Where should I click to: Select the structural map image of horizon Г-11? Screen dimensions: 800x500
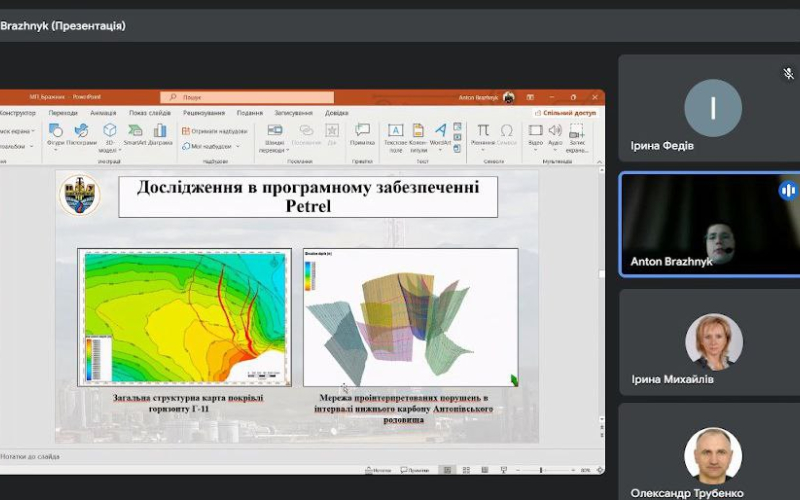[184, 317]
